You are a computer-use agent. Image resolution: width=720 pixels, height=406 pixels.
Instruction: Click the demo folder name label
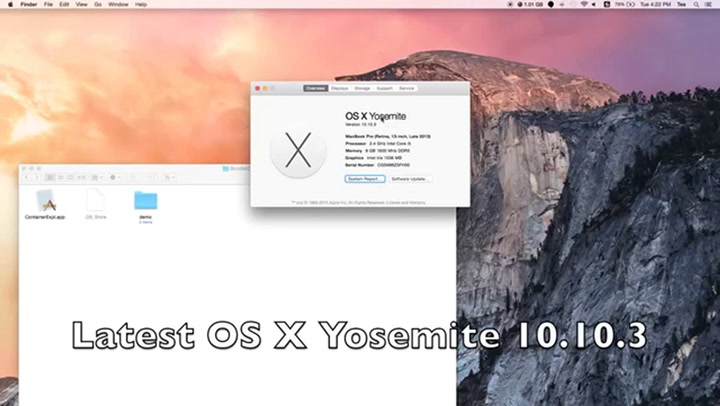pos(146,217)
